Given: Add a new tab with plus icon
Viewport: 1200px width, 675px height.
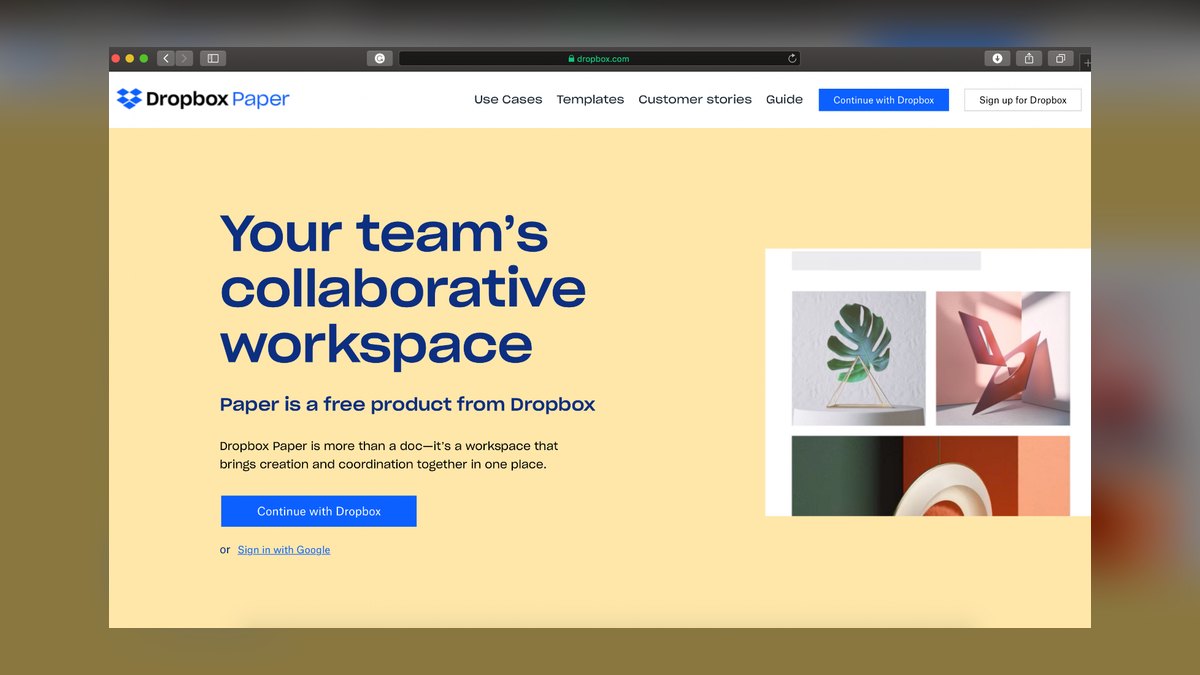Looking at the screenshot, I should coord(1087,62).
